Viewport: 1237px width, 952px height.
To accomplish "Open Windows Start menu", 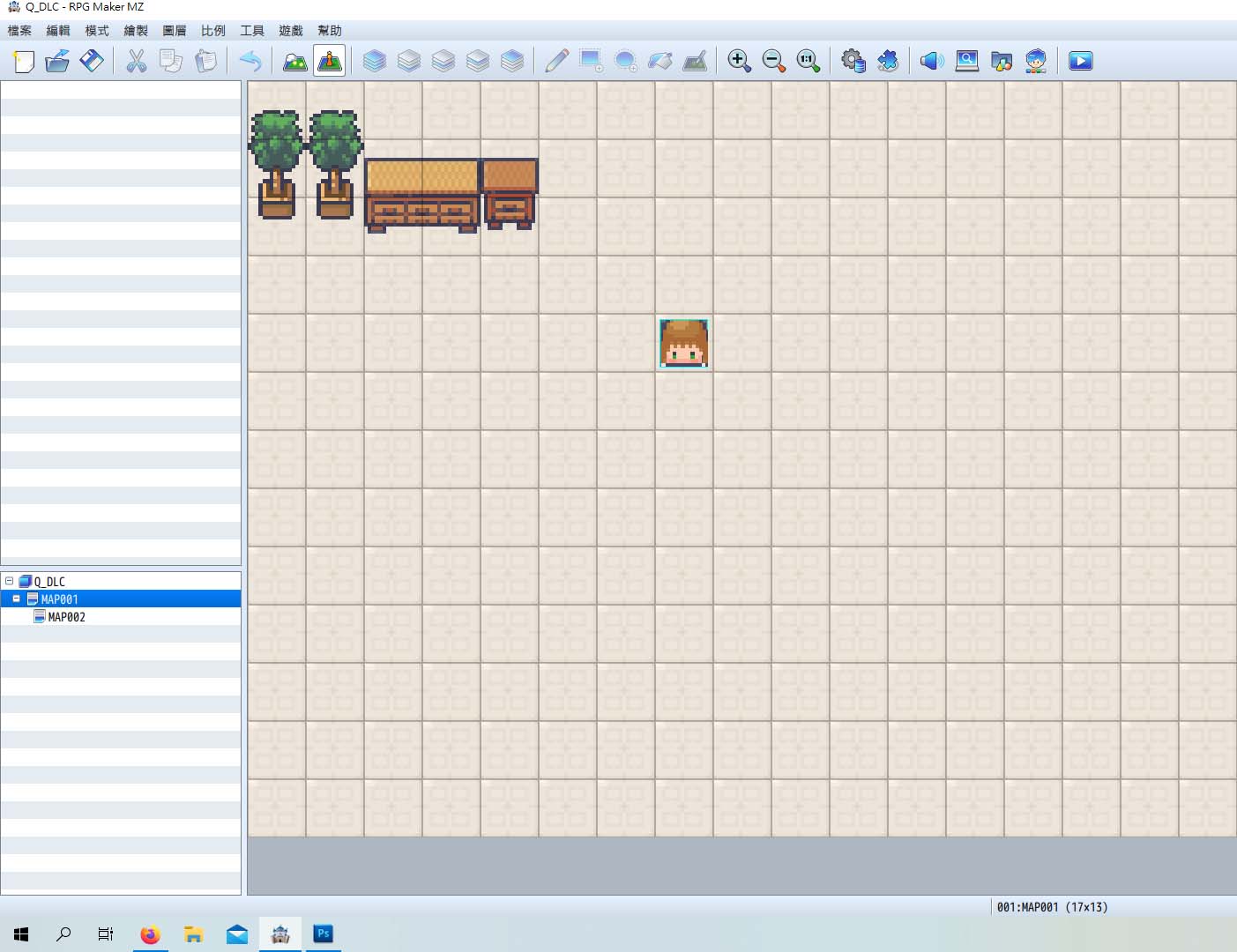I will click(x=21, y=934).
